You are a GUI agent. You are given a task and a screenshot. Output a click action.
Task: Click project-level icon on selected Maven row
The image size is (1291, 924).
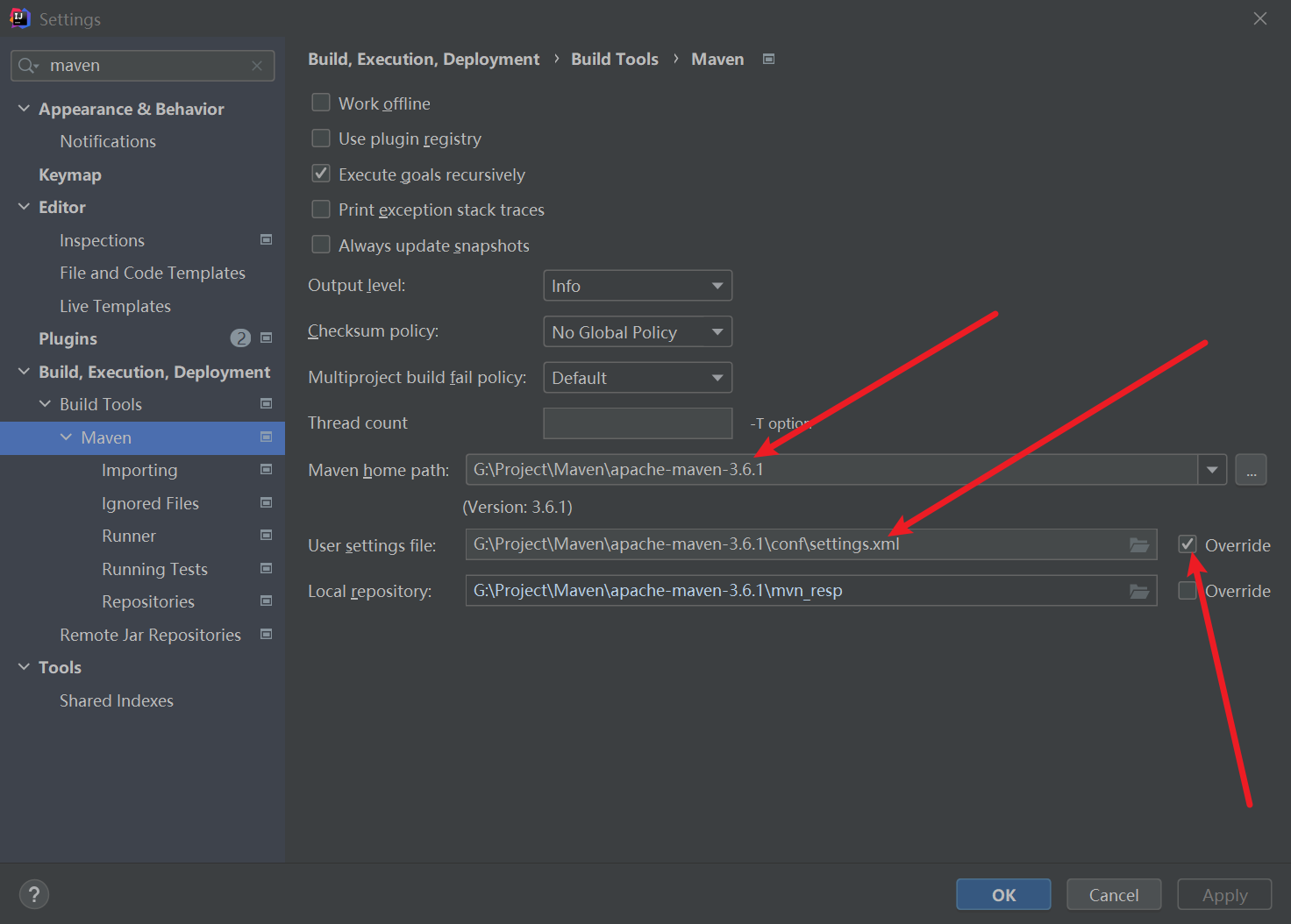point(267,437)
